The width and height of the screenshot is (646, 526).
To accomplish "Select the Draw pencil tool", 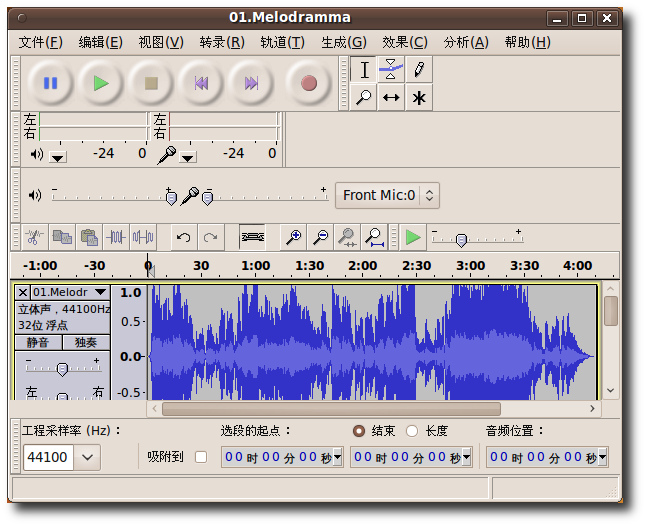I will tap(419, 70).
